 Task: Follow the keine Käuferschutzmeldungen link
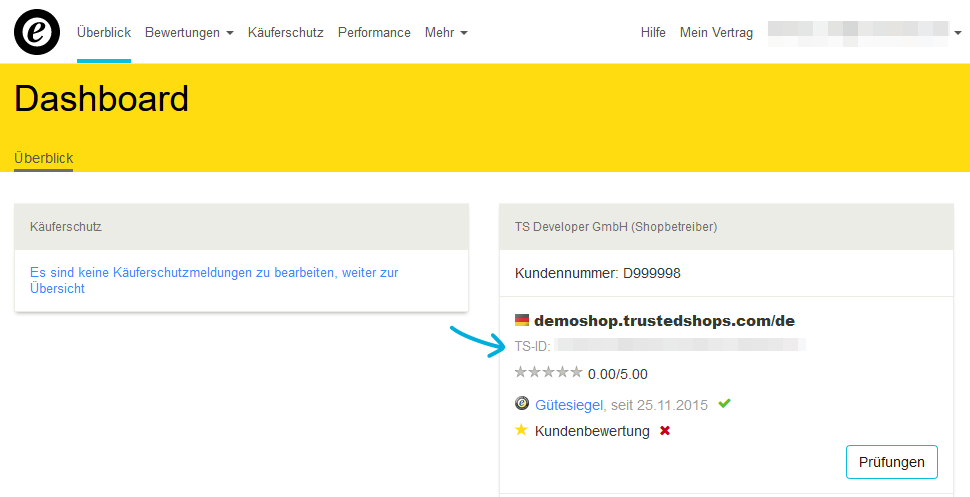tap(214, 280)
